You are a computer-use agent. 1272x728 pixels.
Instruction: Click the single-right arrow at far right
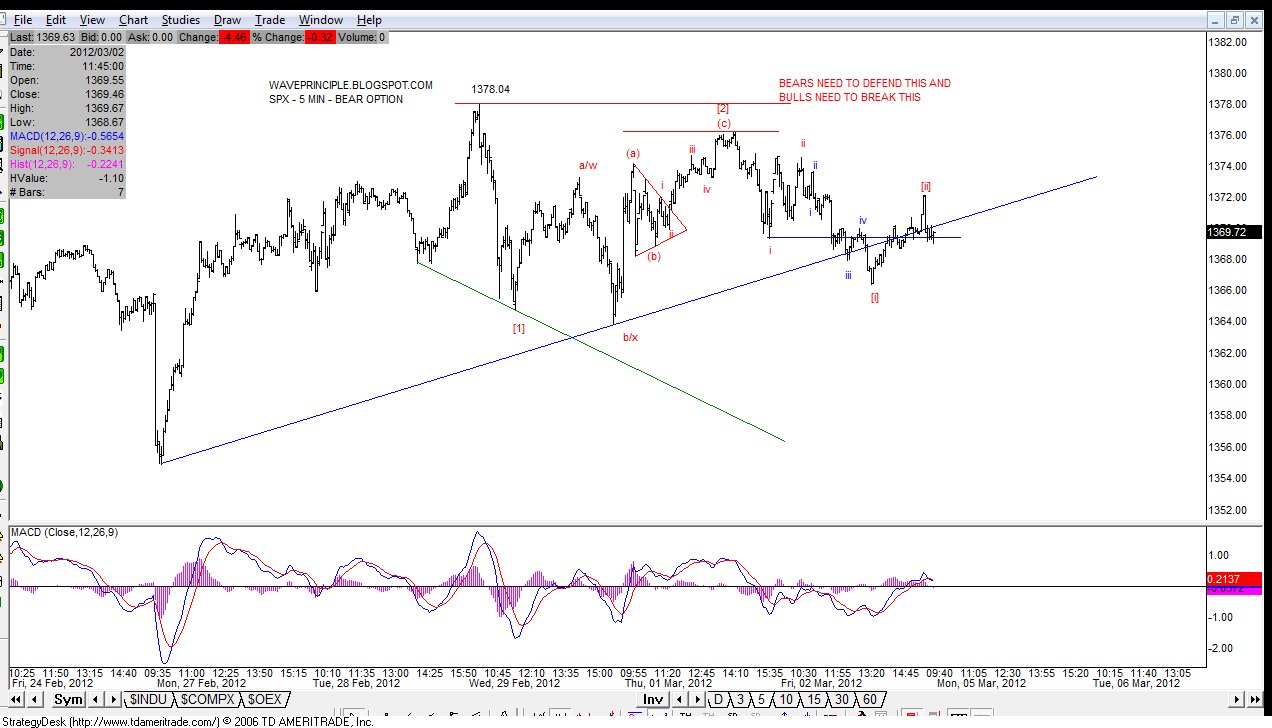1237,700
